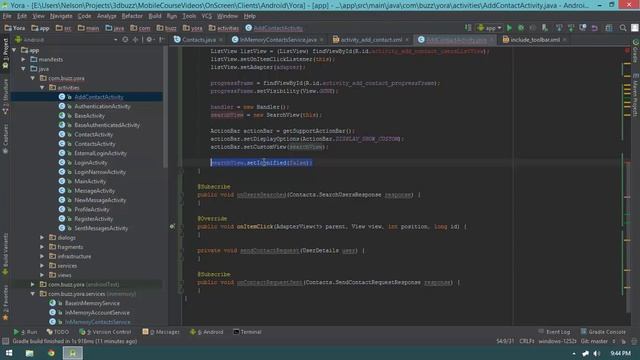Click the Make Project icon left of app
Viewport: 640px width, 360px height.
(468, 28)
